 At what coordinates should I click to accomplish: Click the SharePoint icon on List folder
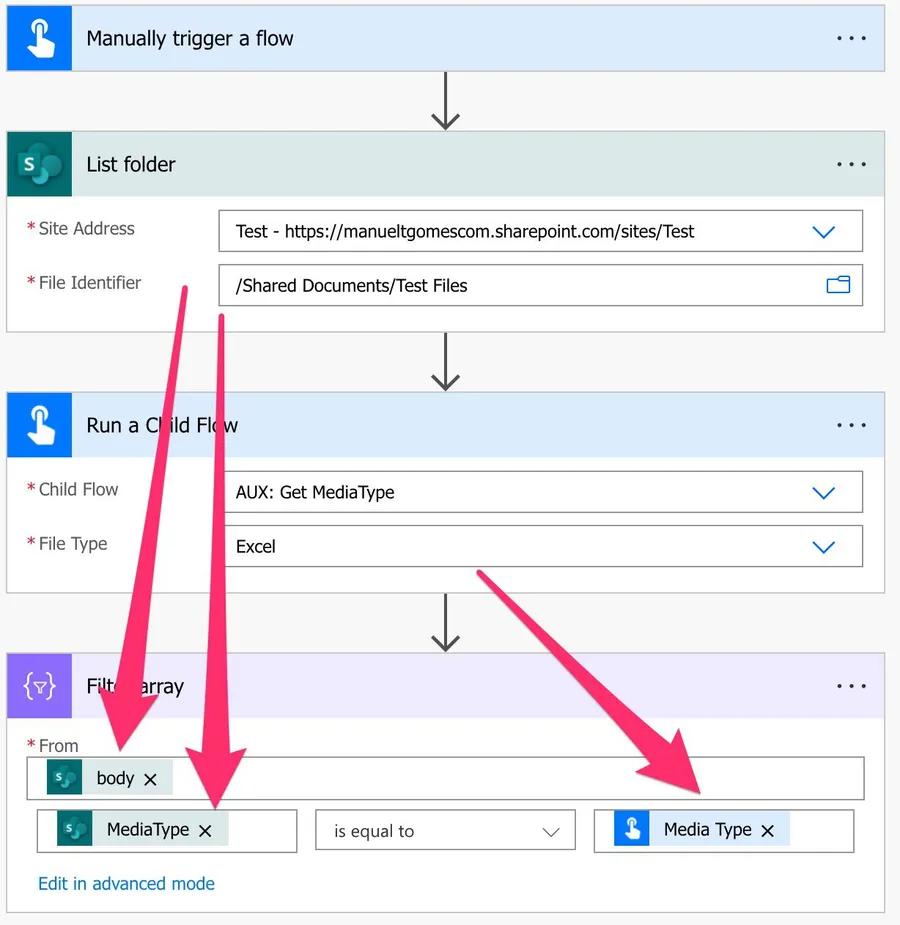[39, 164]
